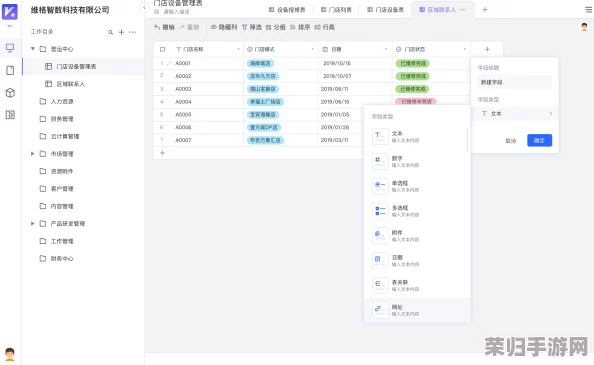Open the 门店状态 column dropdown arrow
Viewport: 594px width, 365px height.
464,49
